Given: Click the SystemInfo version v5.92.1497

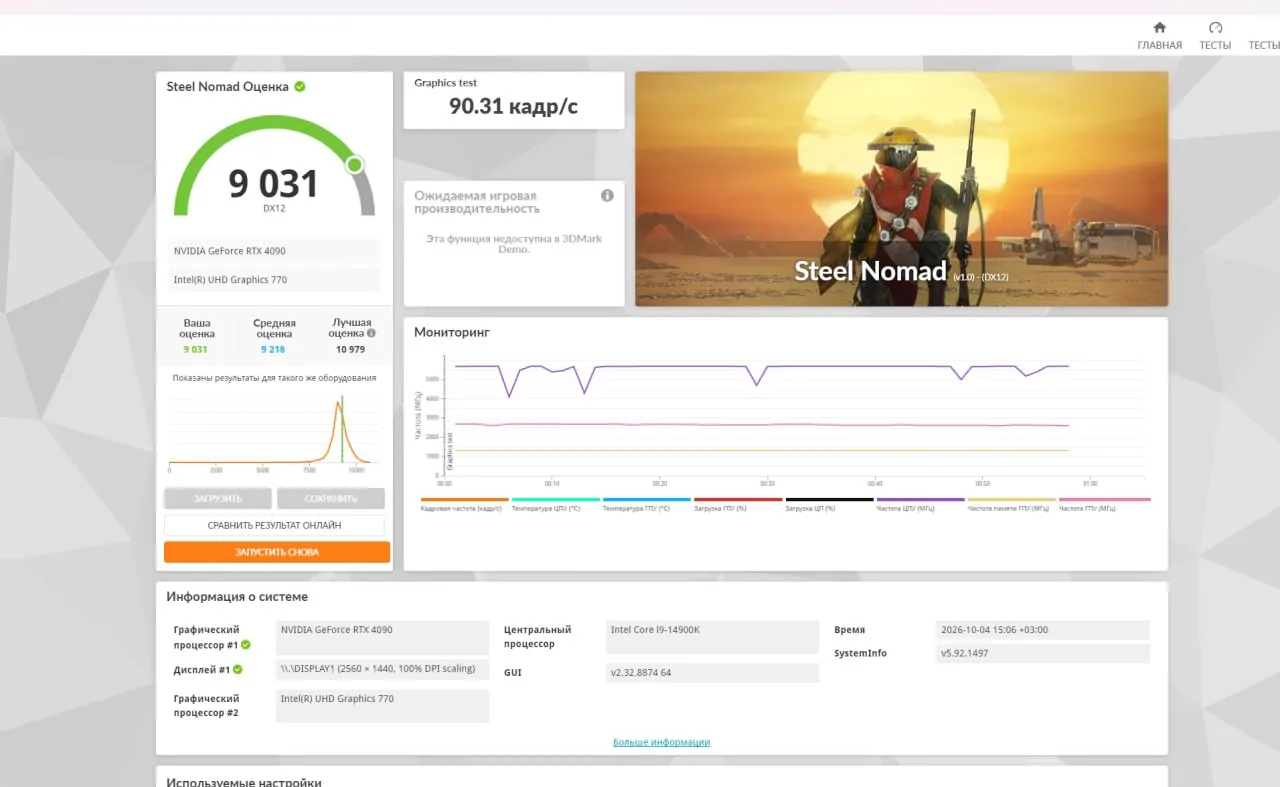Looking at the screenshot, I should (x=1043, y=653).
